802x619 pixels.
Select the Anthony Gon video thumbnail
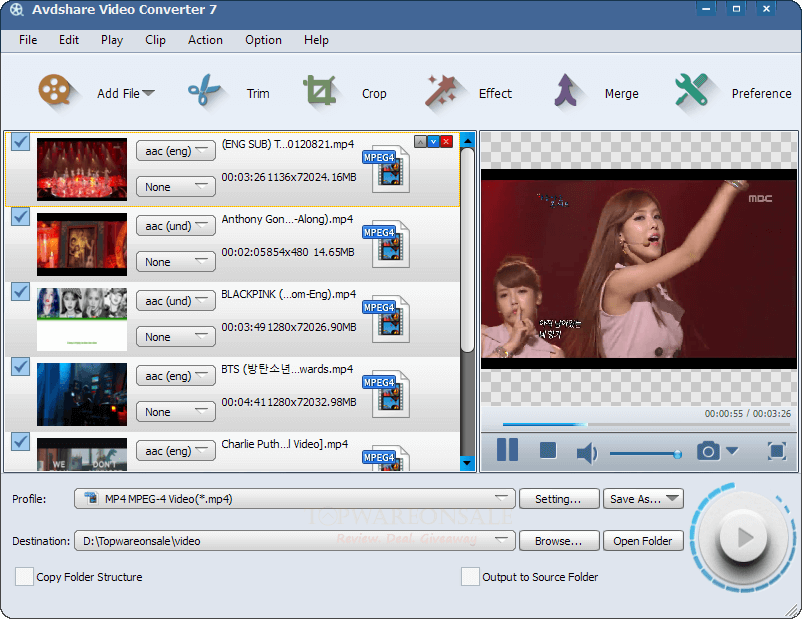pos(82,245)
